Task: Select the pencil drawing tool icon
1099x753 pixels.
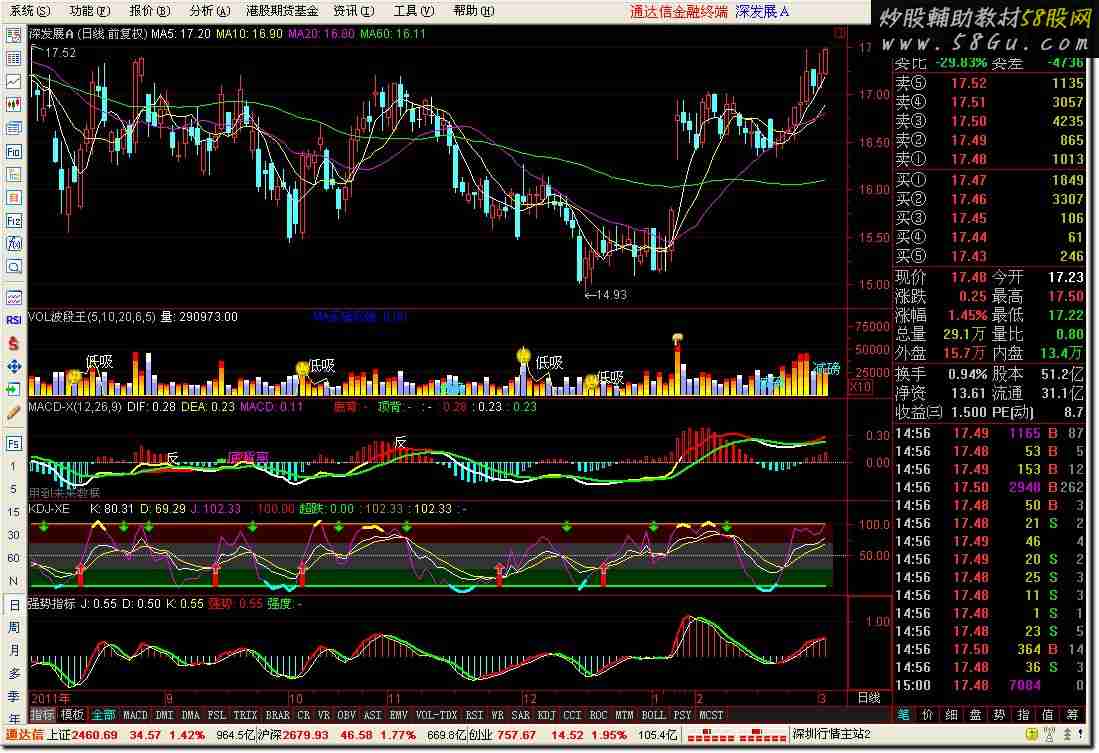Action: (x=13, y=413)
